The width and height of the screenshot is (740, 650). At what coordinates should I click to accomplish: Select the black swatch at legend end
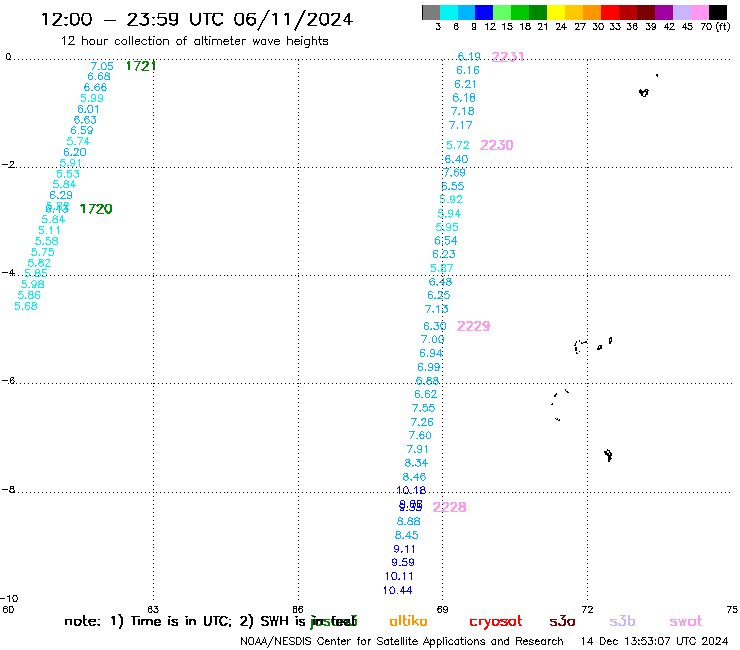tap(717, 12)
